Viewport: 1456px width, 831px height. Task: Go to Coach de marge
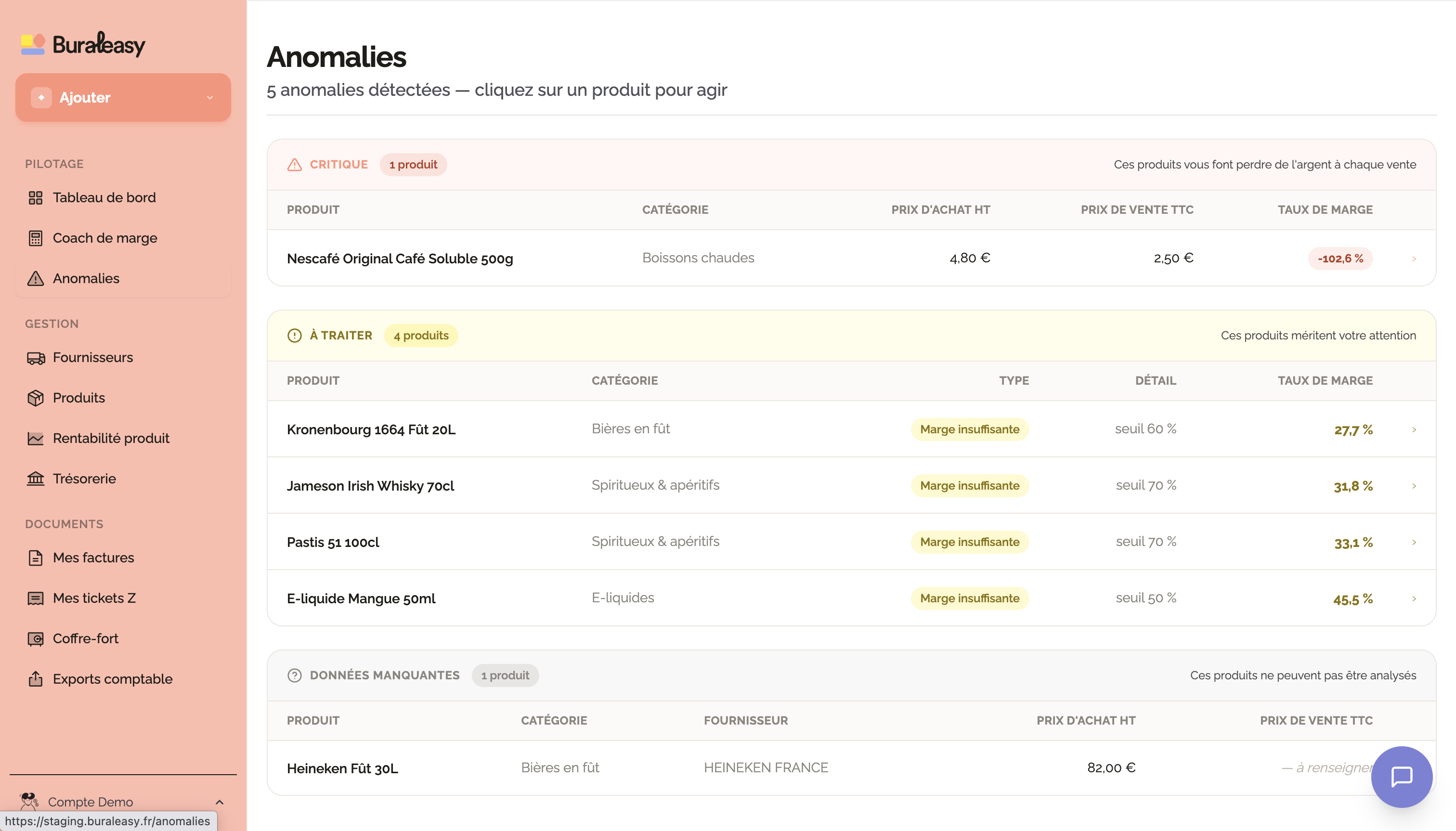pos(123,238)
